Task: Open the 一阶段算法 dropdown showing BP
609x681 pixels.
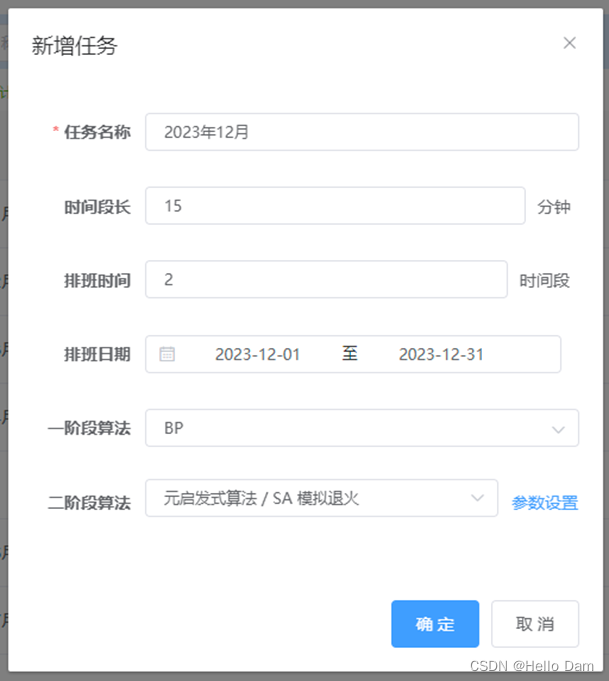Action: [x=362, y=428]
